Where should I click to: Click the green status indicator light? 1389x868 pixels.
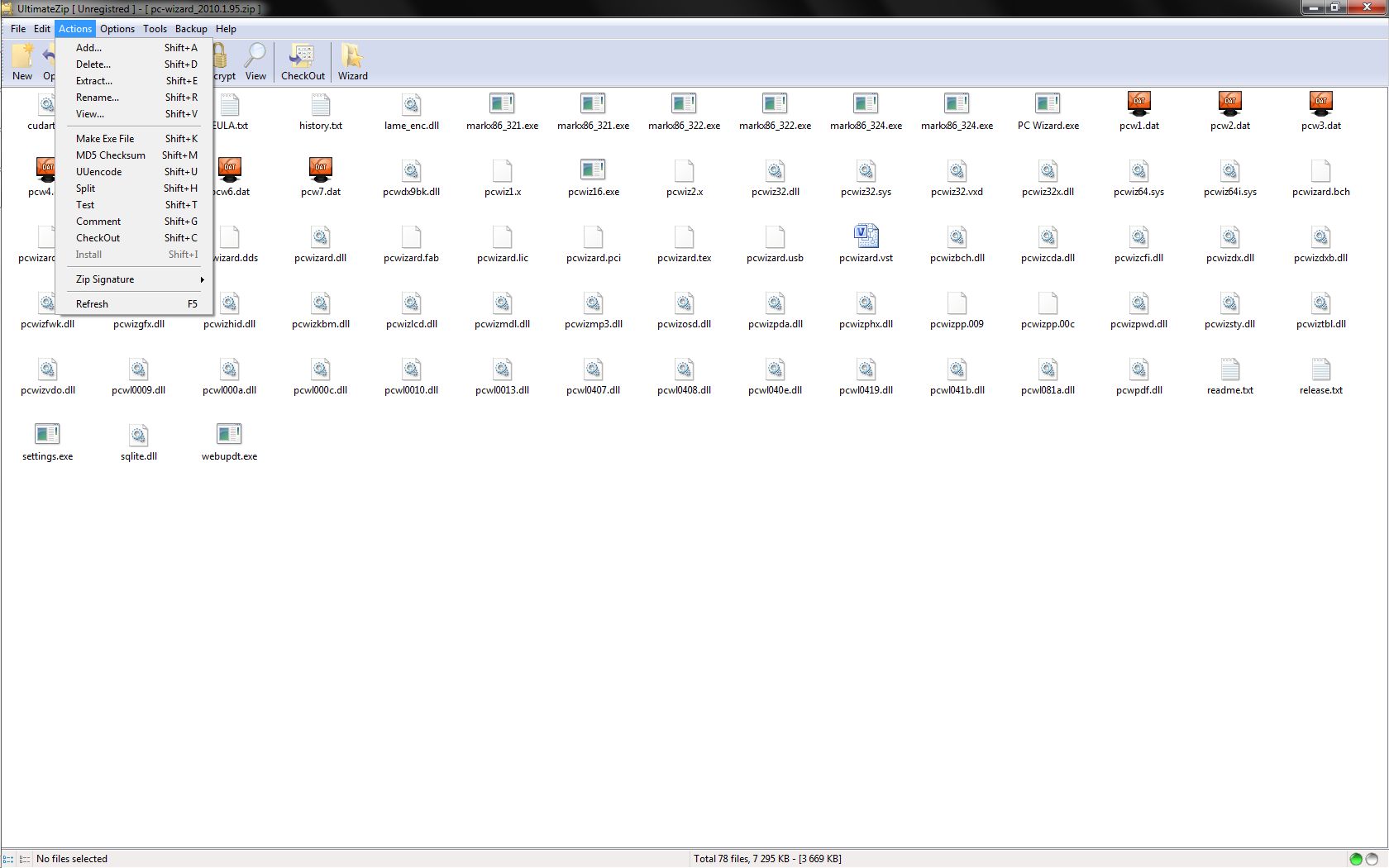pos(1356,859)
